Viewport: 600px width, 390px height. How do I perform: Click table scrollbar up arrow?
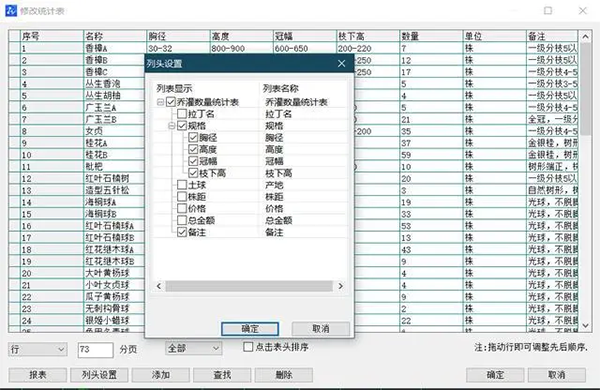pos(585,37)
